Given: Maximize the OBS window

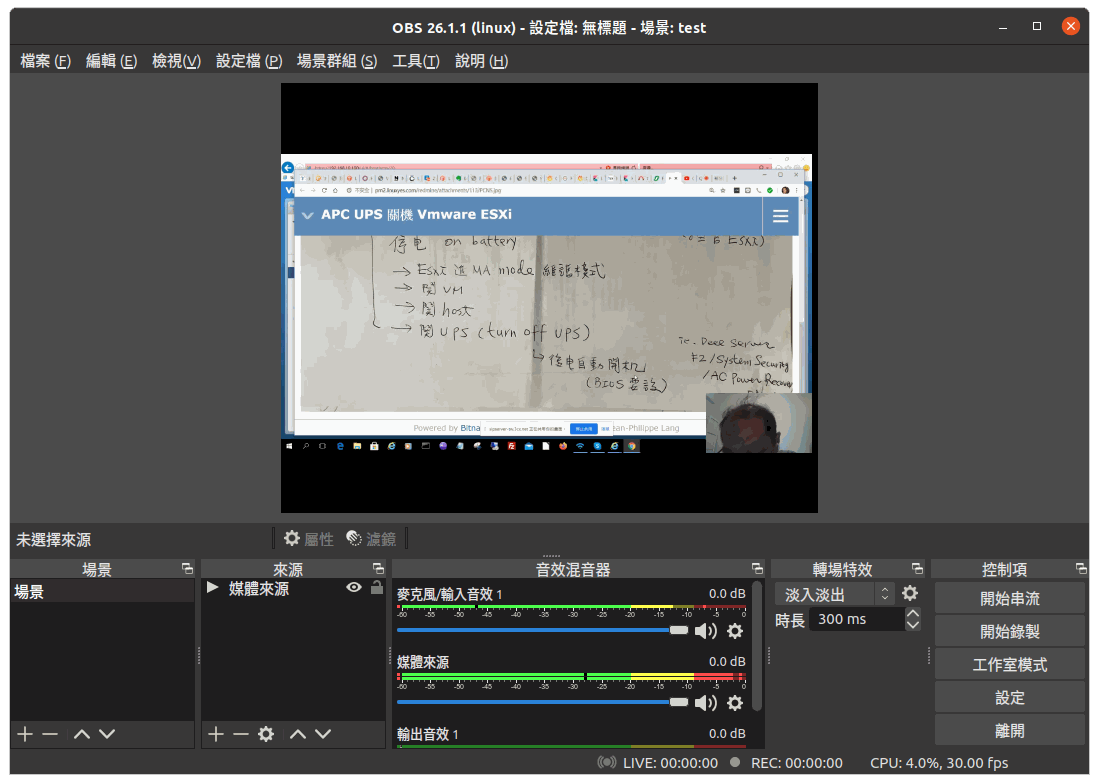Looking at the screenshot, I should [1037, 27].
